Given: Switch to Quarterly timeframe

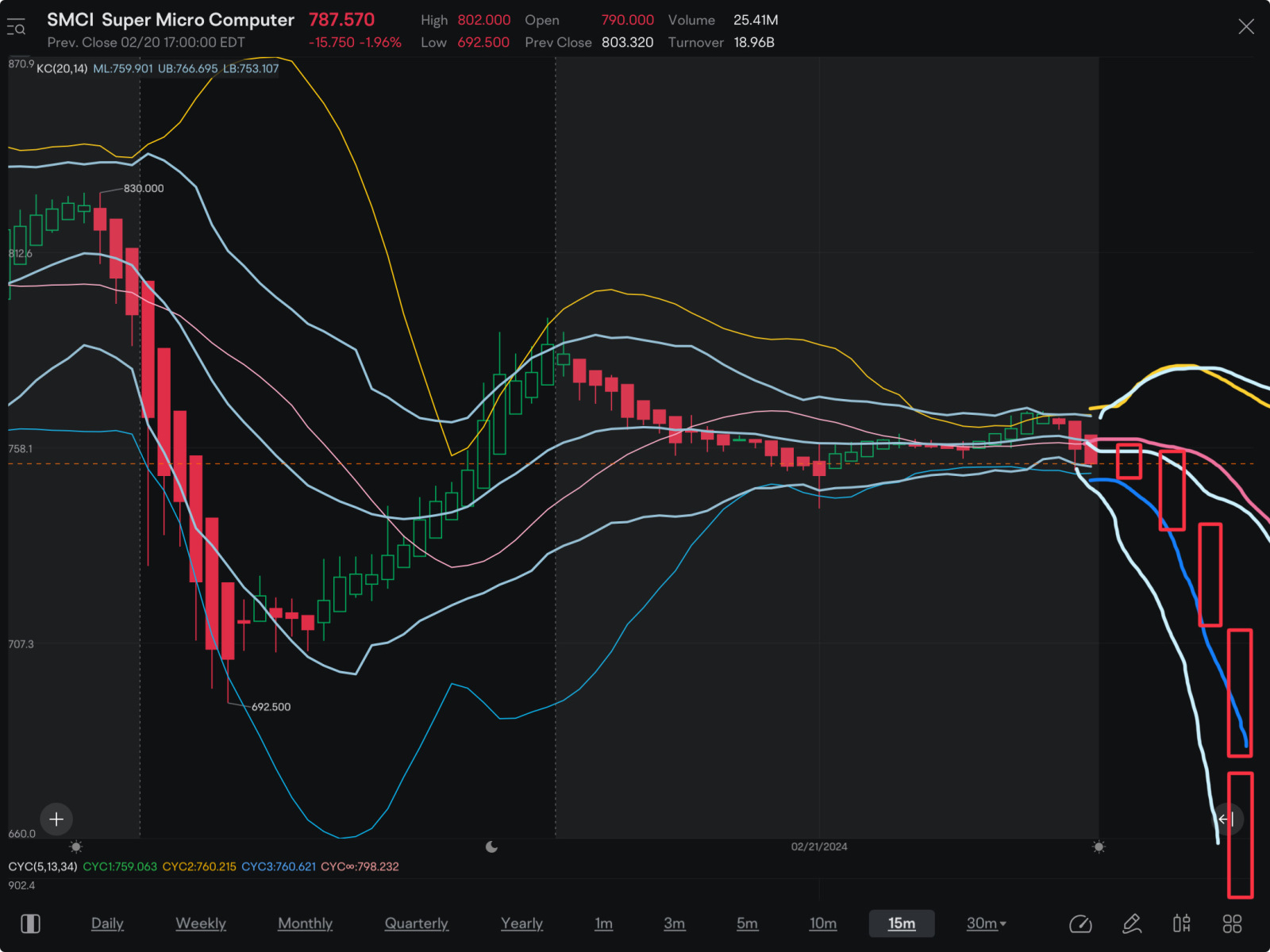Looking at the screenshot, I should [x=417, y=923].
